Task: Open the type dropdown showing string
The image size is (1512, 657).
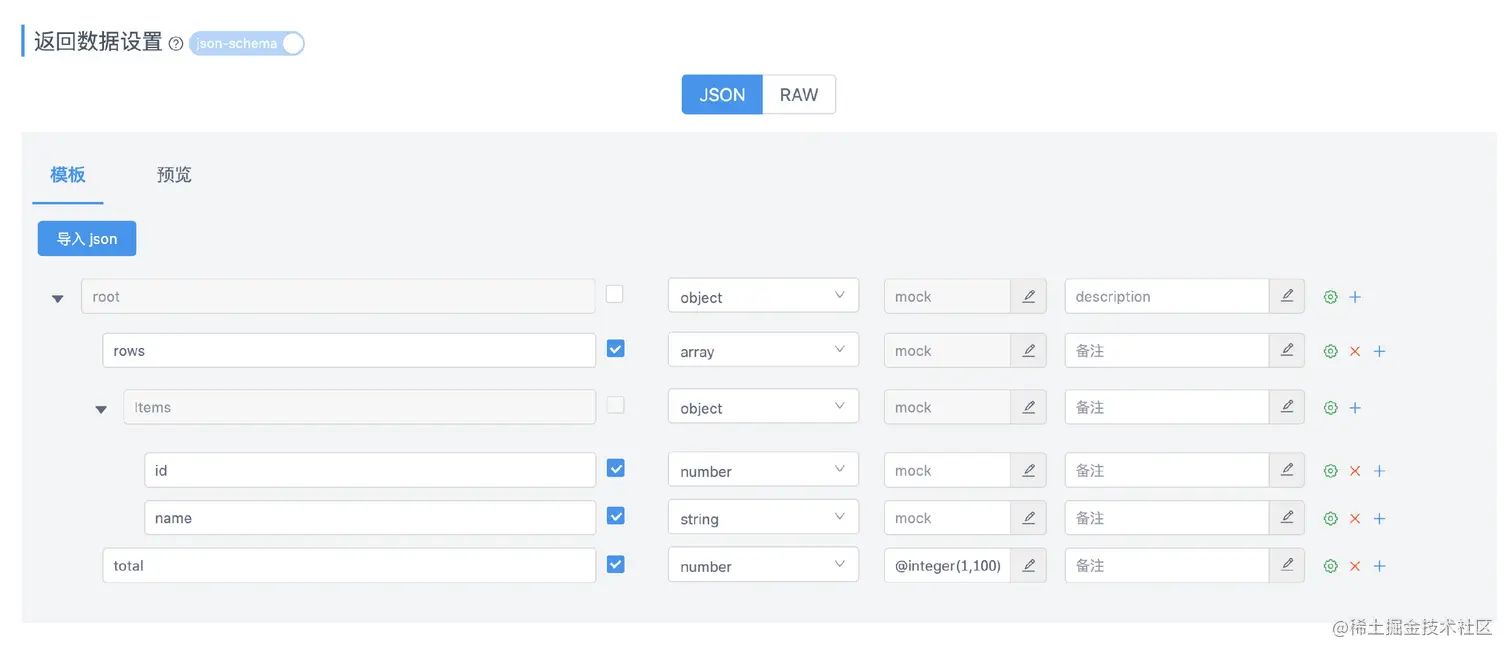Action: click(763, 518)
